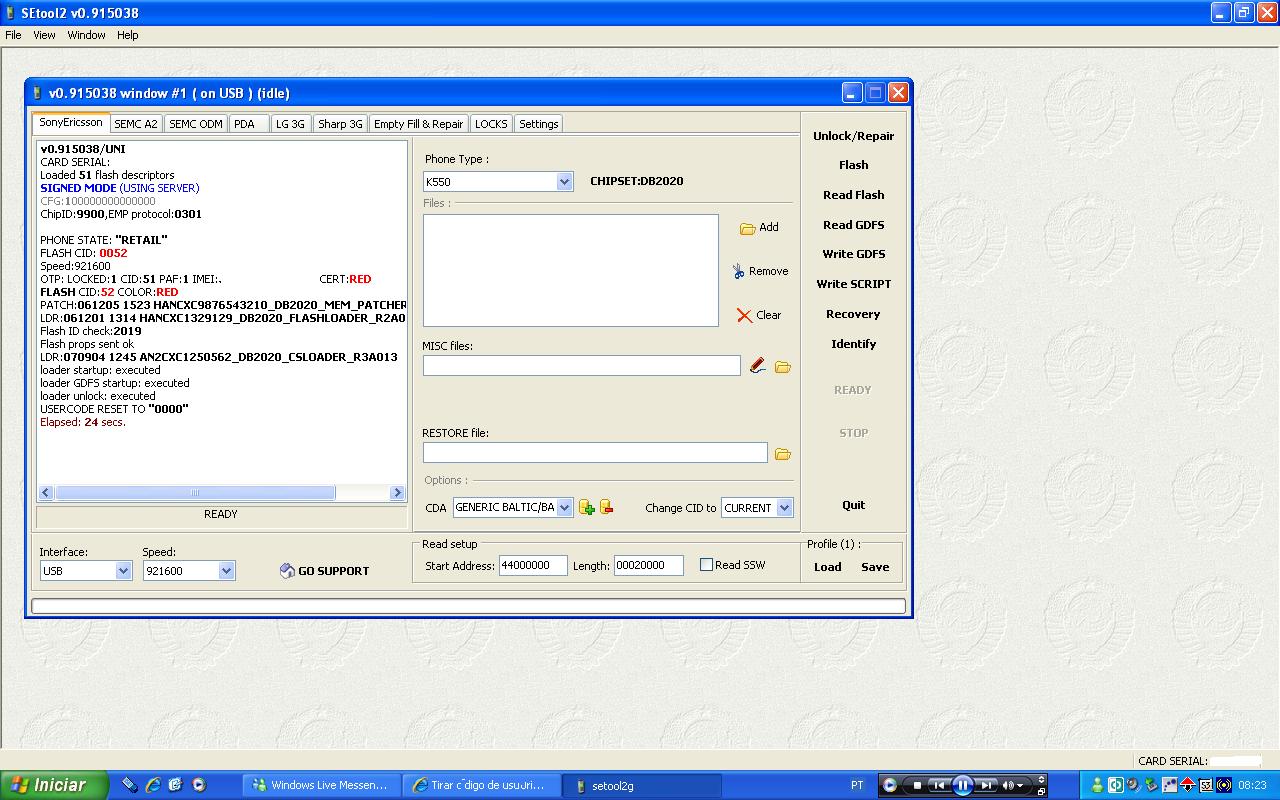
Task: Open the Change CID to CURRENT dropdown
Action: click(x=784, y=508)
